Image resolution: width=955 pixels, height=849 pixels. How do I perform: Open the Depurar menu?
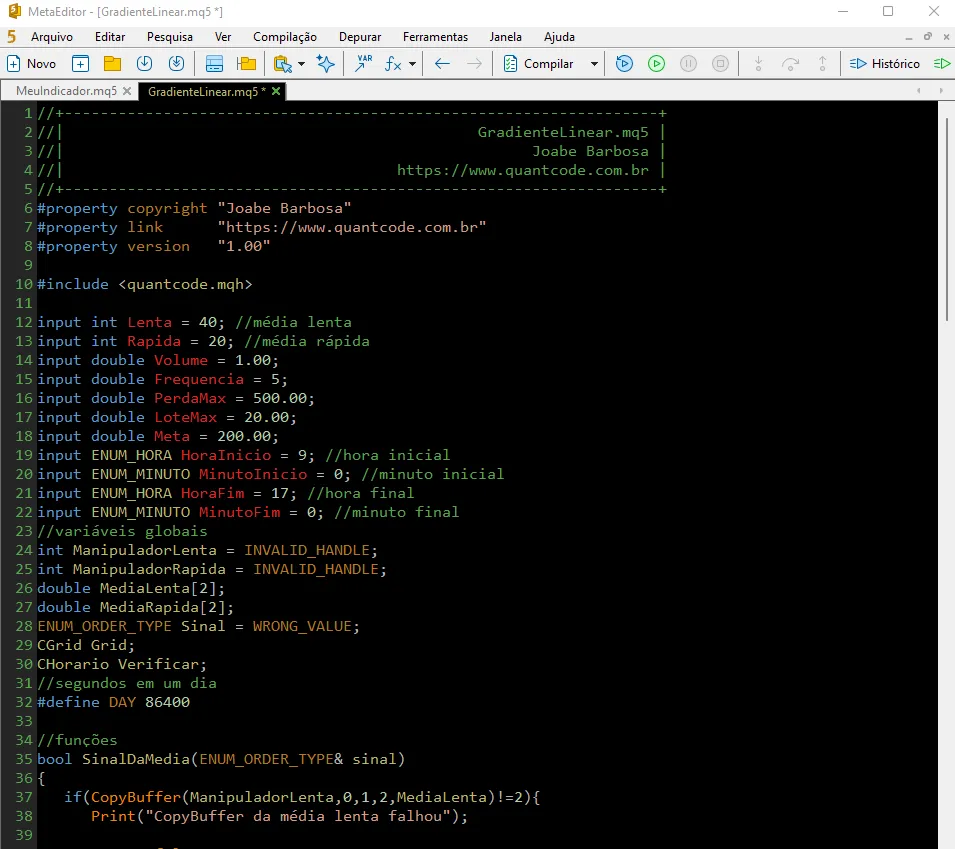coord(360,37)
